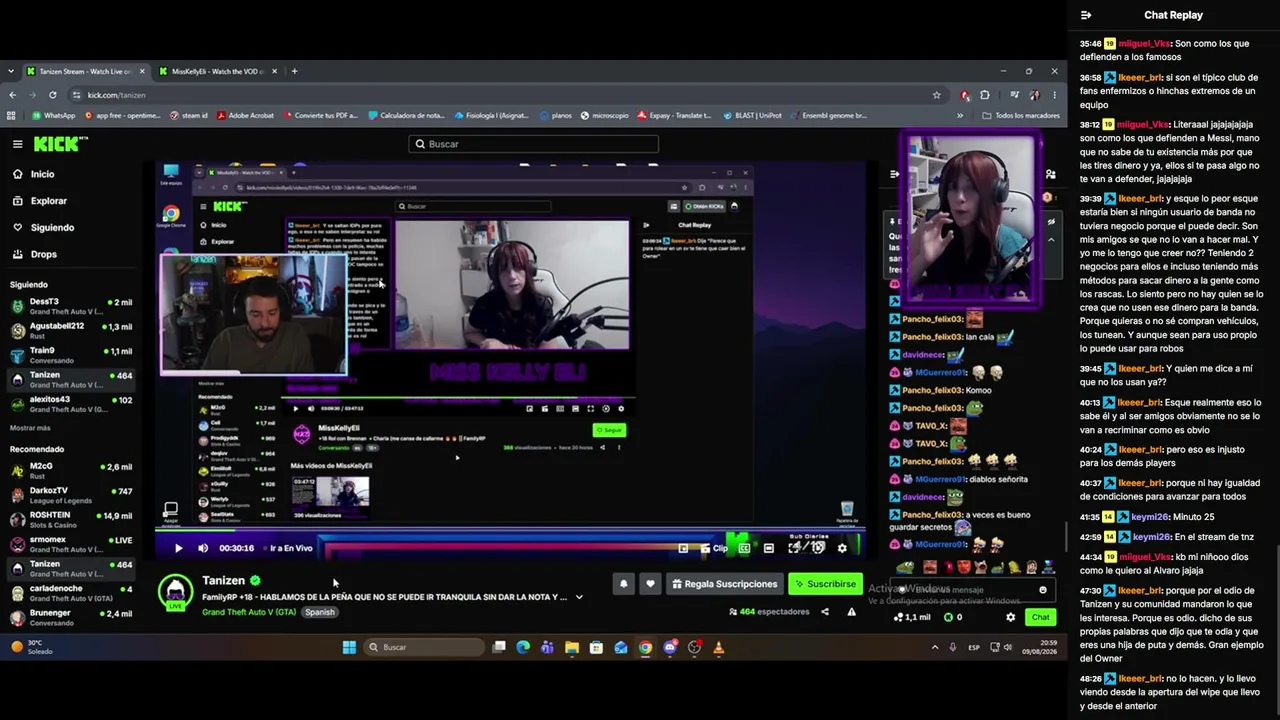
Task: Switch to the MissKellyEli VOD browser tab
Action: pyautogui.click(x=216, y=71)
